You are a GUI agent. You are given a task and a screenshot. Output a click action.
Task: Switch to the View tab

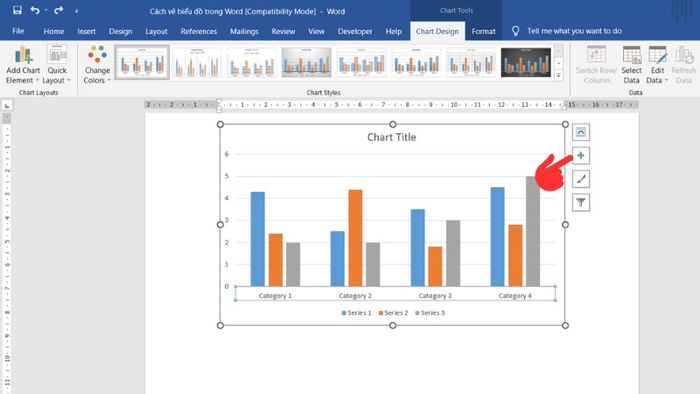tap(316, 31)
